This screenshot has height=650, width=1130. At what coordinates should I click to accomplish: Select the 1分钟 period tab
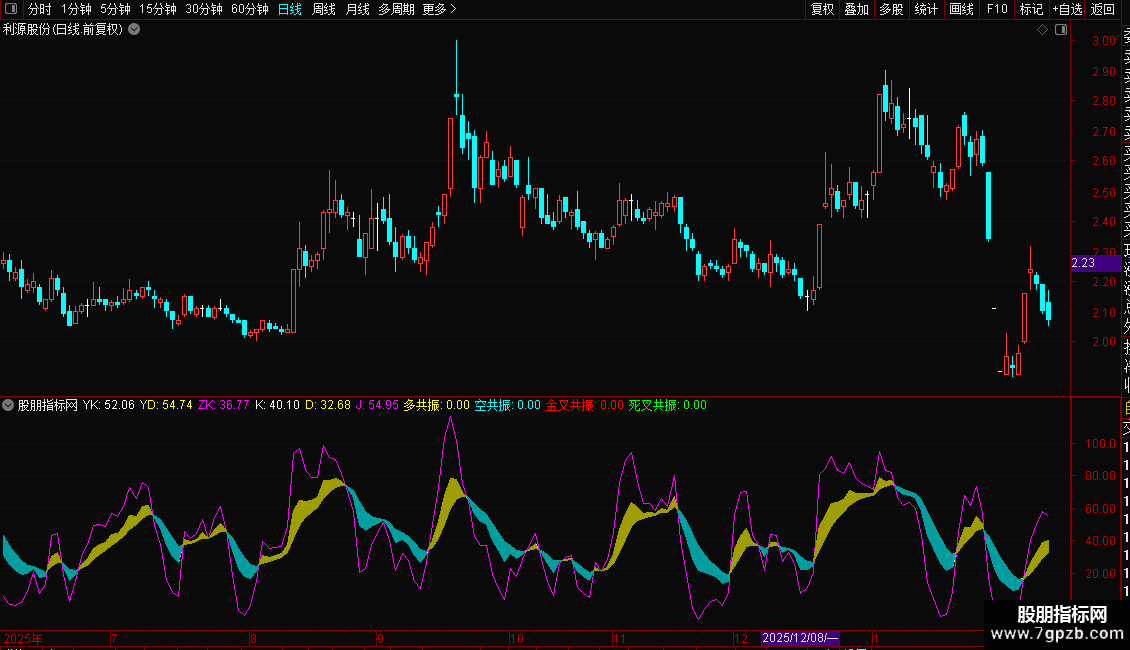click(76, 9)
